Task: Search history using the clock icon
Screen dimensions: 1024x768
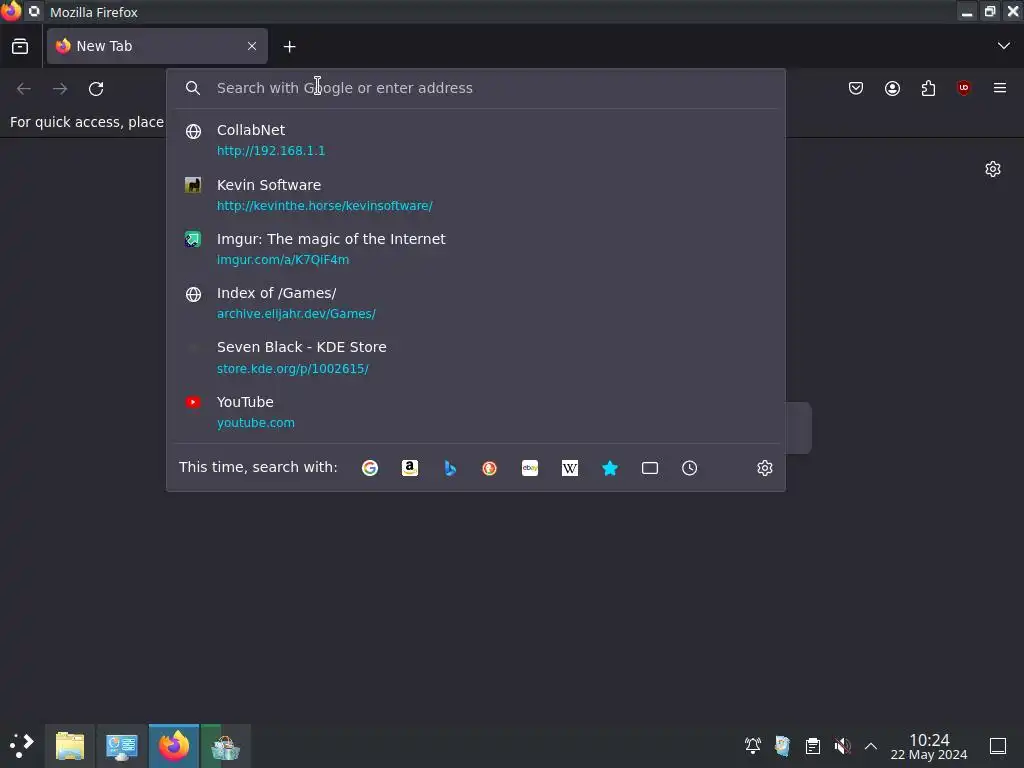Action: tap(690, 468)
